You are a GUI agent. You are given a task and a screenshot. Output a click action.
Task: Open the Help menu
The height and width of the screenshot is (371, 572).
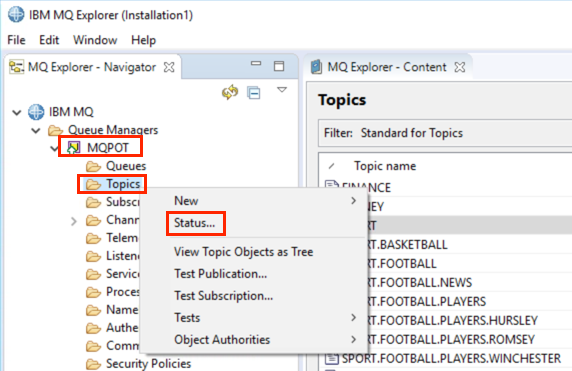[x=143, y=40]
